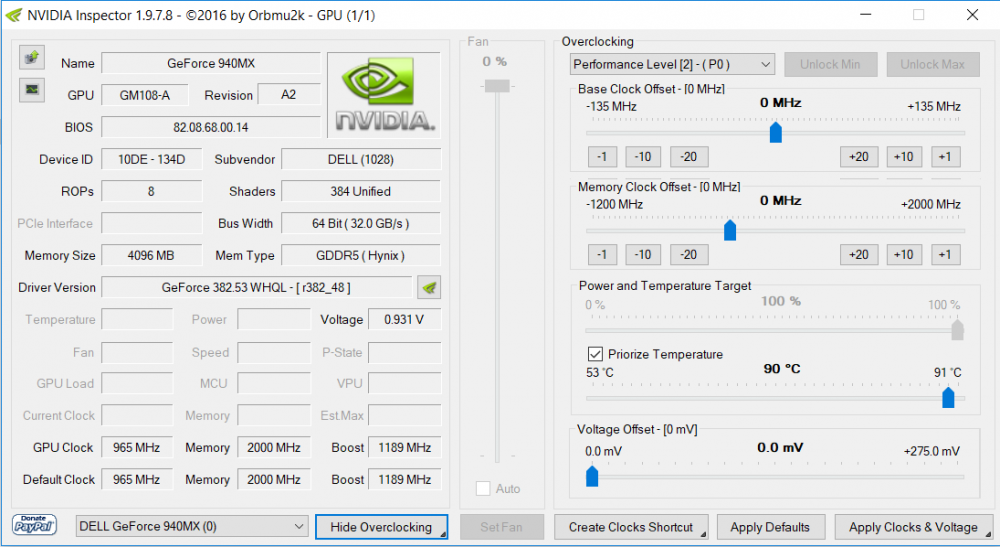Increase Base Clock Offset by 1

[x=946, y=157]
